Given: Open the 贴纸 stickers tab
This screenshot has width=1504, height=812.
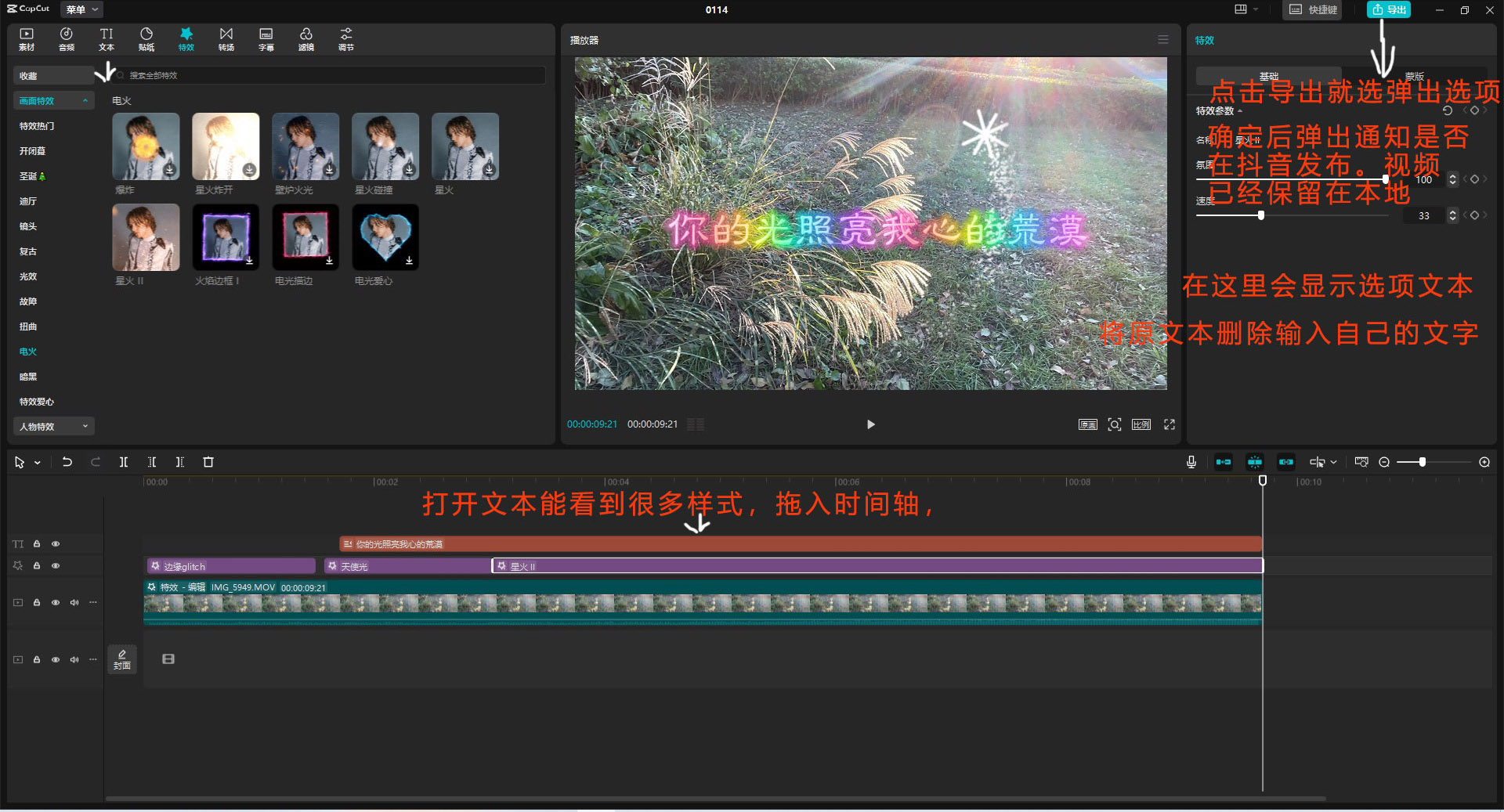Looking at the screenshot, I should coord(146,39).
